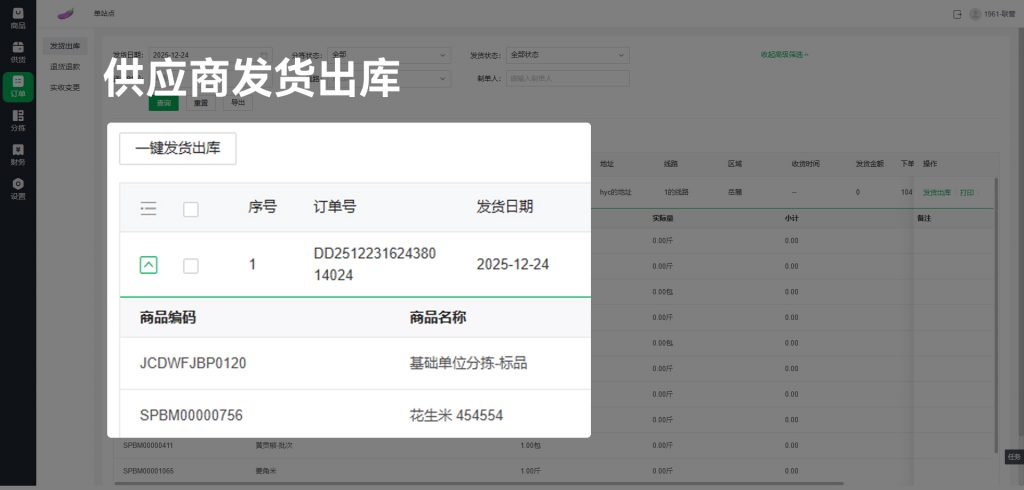The image size is (1024, 490).
Task: Click the logout icon beside the user avatar
Action: [957, 14]
